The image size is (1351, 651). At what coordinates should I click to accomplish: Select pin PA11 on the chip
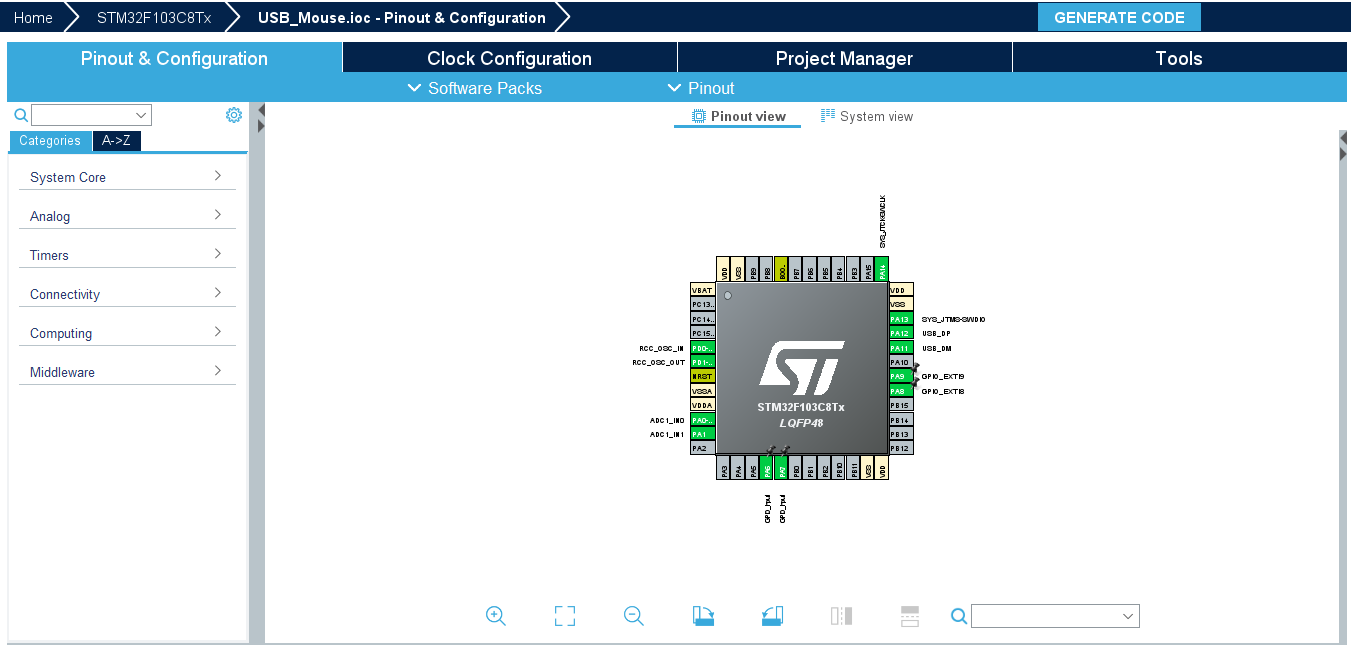(900, 348)
